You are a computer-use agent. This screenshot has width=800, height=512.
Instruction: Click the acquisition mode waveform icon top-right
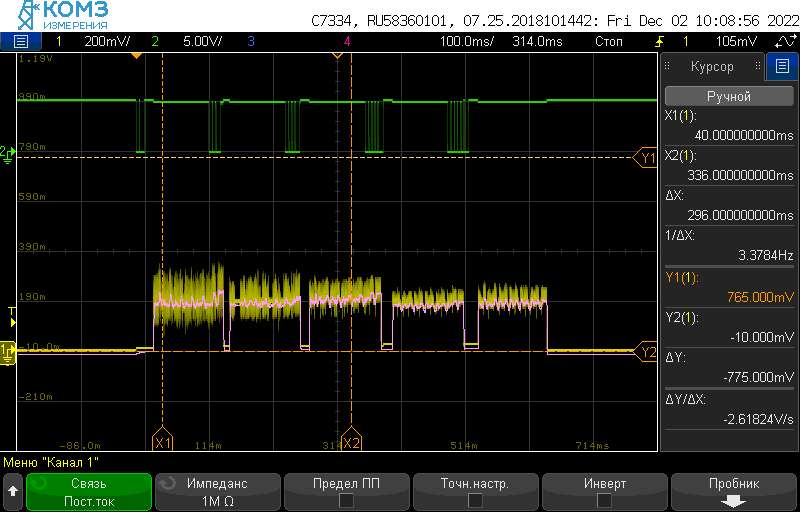pos(786,41)
